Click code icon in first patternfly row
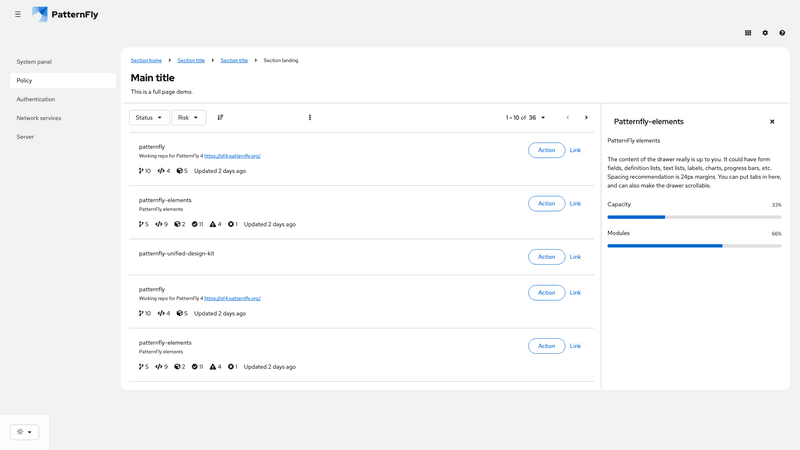 [161, 171]
